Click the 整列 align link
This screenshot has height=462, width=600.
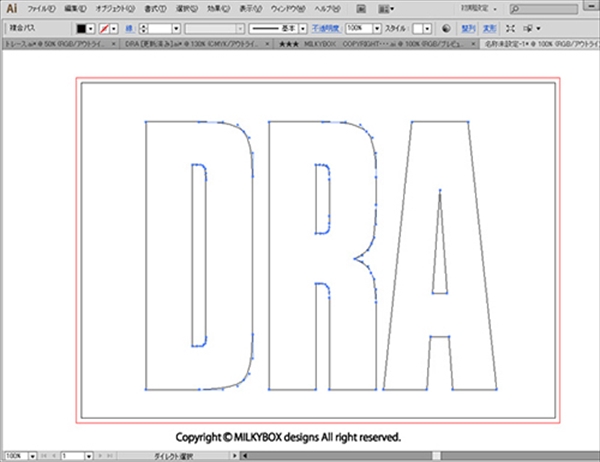point(468,28)
